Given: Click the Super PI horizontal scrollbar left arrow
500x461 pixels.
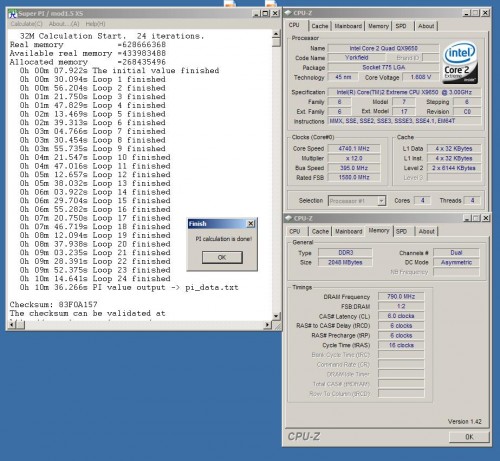Looking at the screenshot, I should click(x=12, y=324).
